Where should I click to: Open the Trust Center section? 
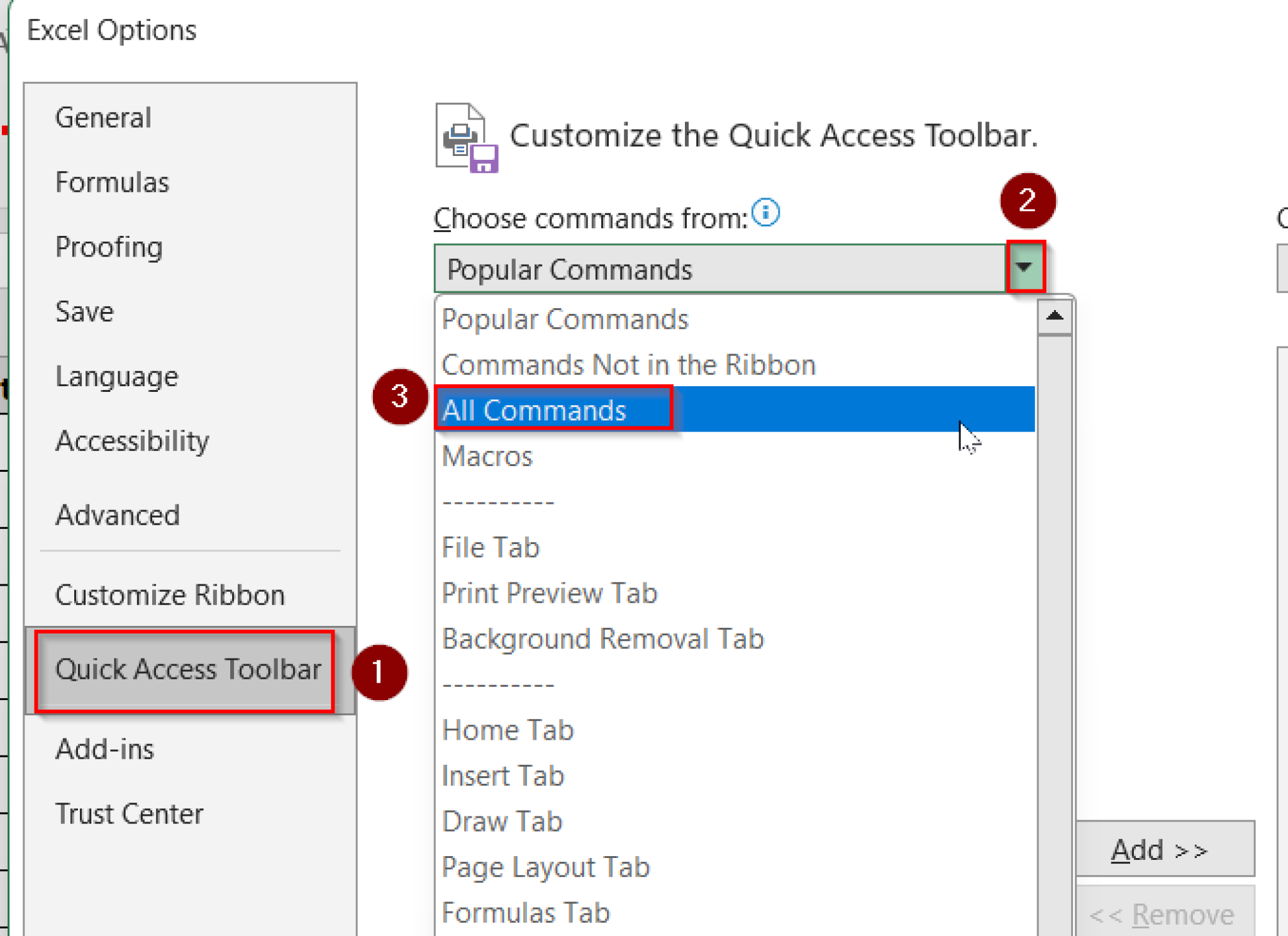pyautogui.click(x=130, y=813)
